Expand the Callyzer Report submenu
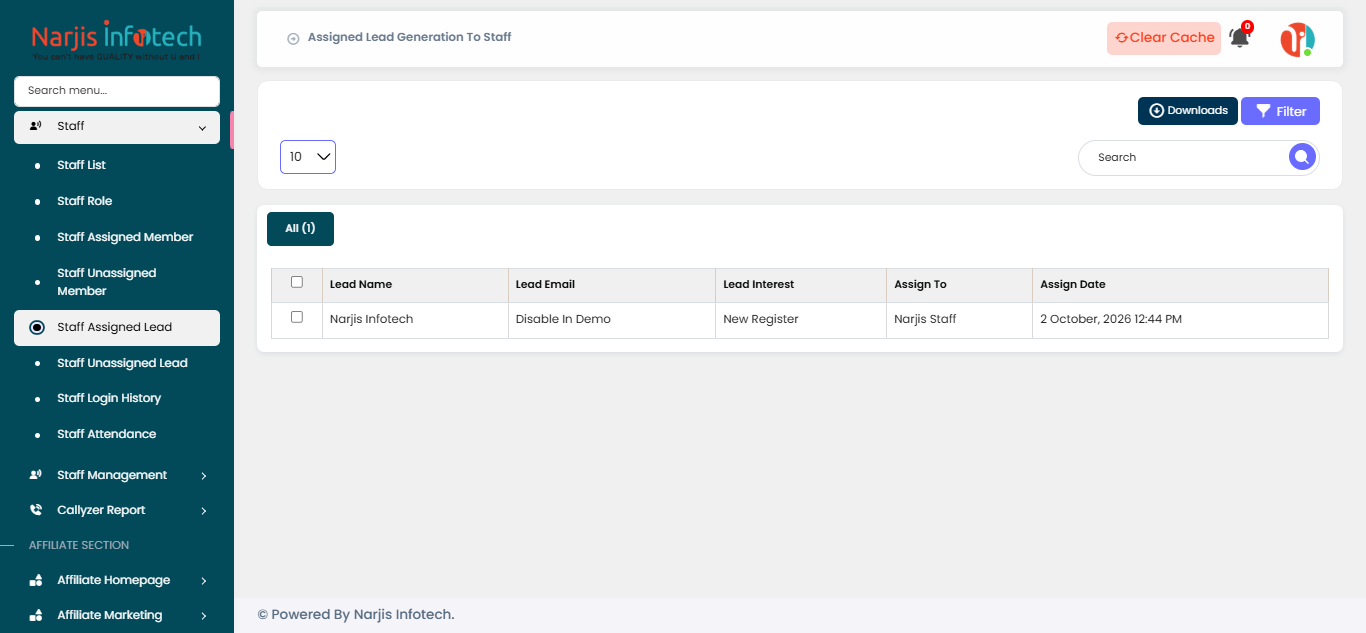The width and height of the screenshot is (1366, 633). point(203,511)
